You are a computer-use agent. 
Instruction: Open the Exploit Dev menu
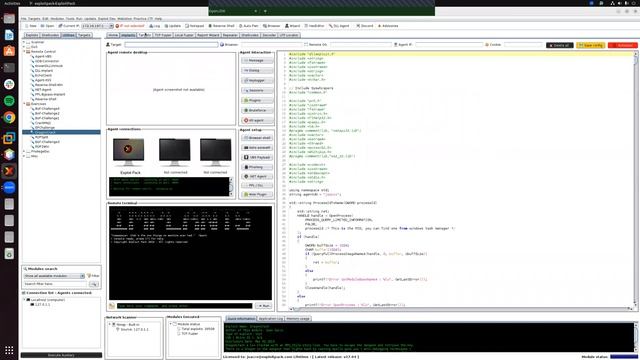tap(106, 19)
